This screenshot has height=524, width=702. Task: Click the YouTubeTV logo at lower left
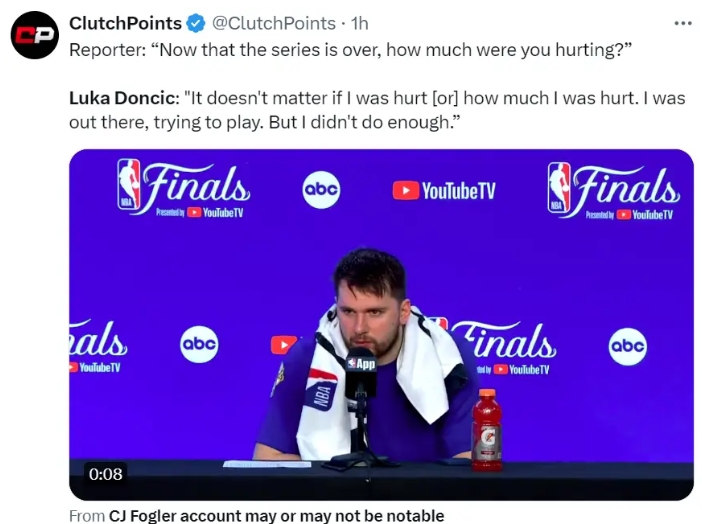tap(95, 367)
